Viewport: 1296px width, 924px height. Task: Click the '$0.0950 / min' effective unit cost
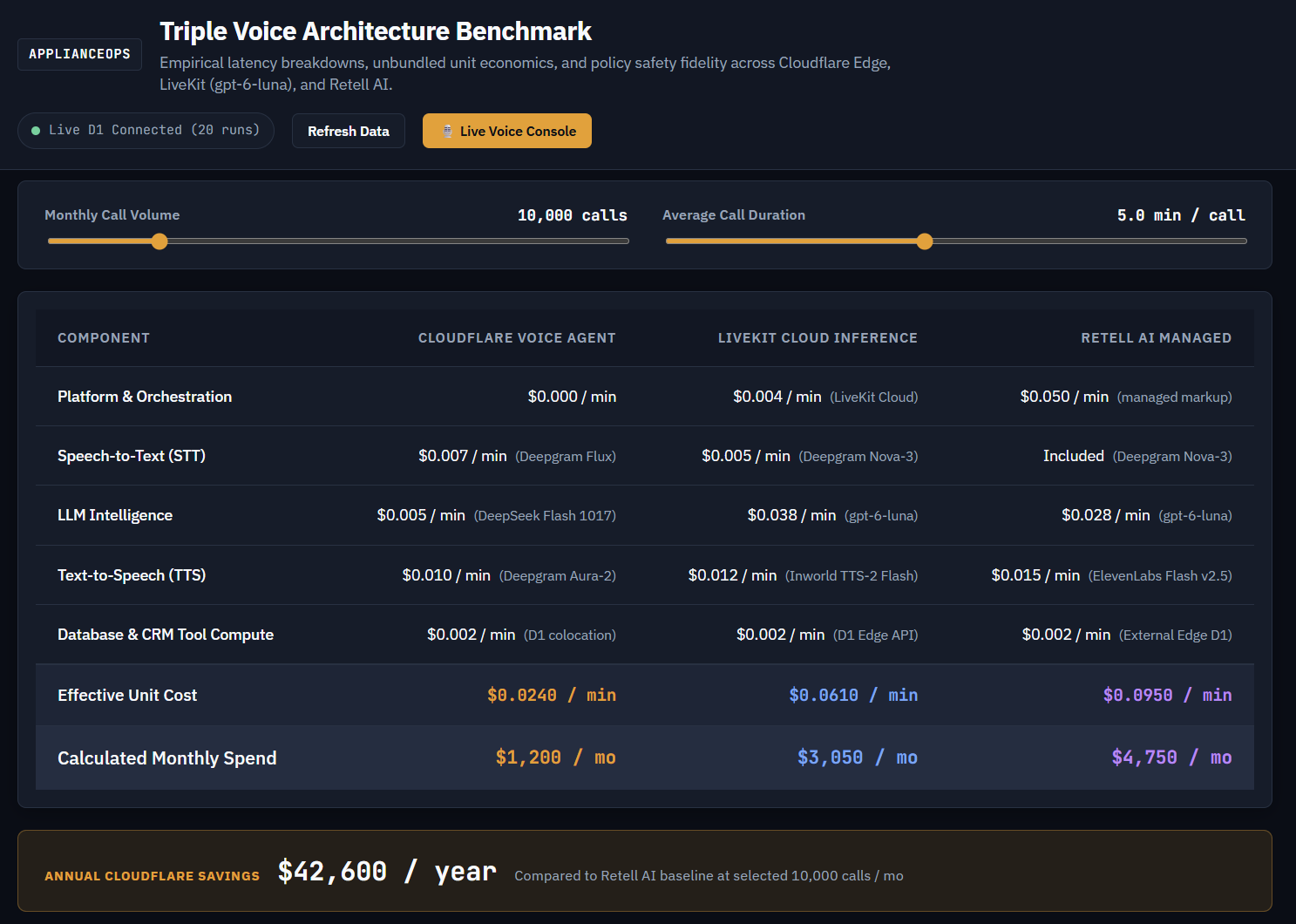click(x=1168, y=696)
